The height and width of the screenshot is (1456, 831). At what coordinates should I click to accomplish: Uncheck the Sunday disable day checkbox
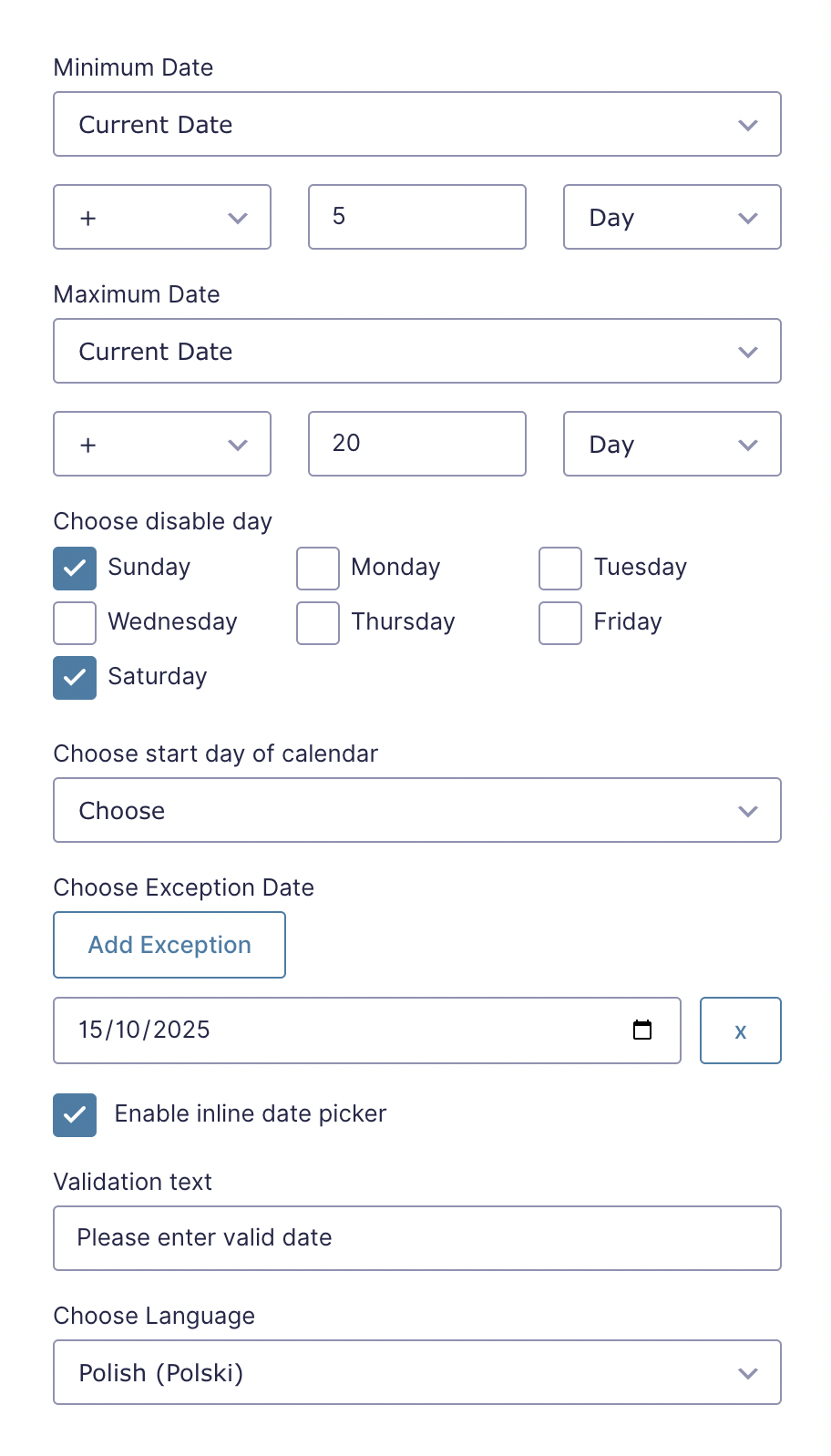point(75,569)
